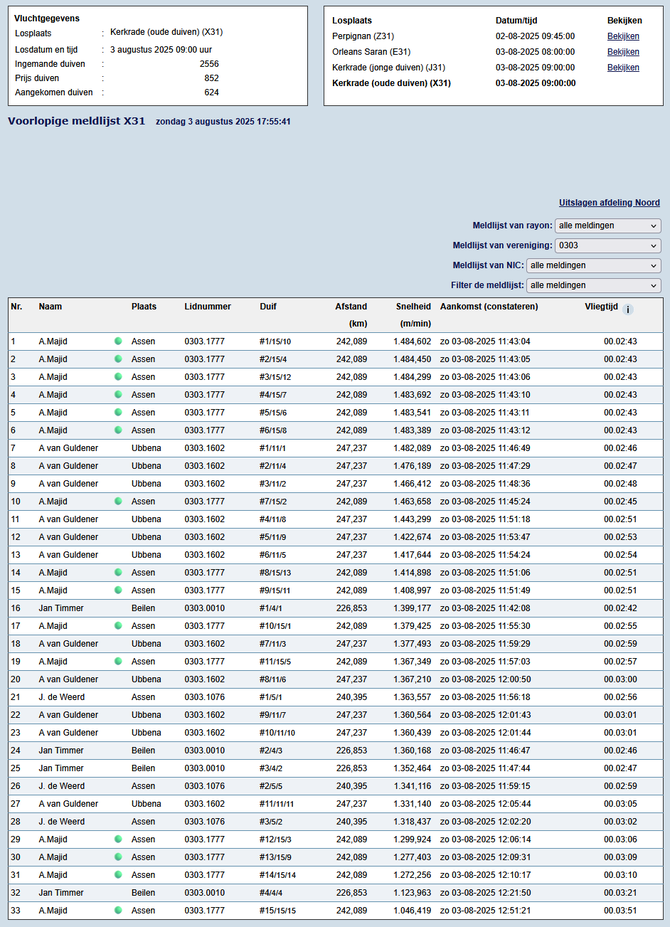
Task: Click green status dot in row 1
Action: click(118, 341)
